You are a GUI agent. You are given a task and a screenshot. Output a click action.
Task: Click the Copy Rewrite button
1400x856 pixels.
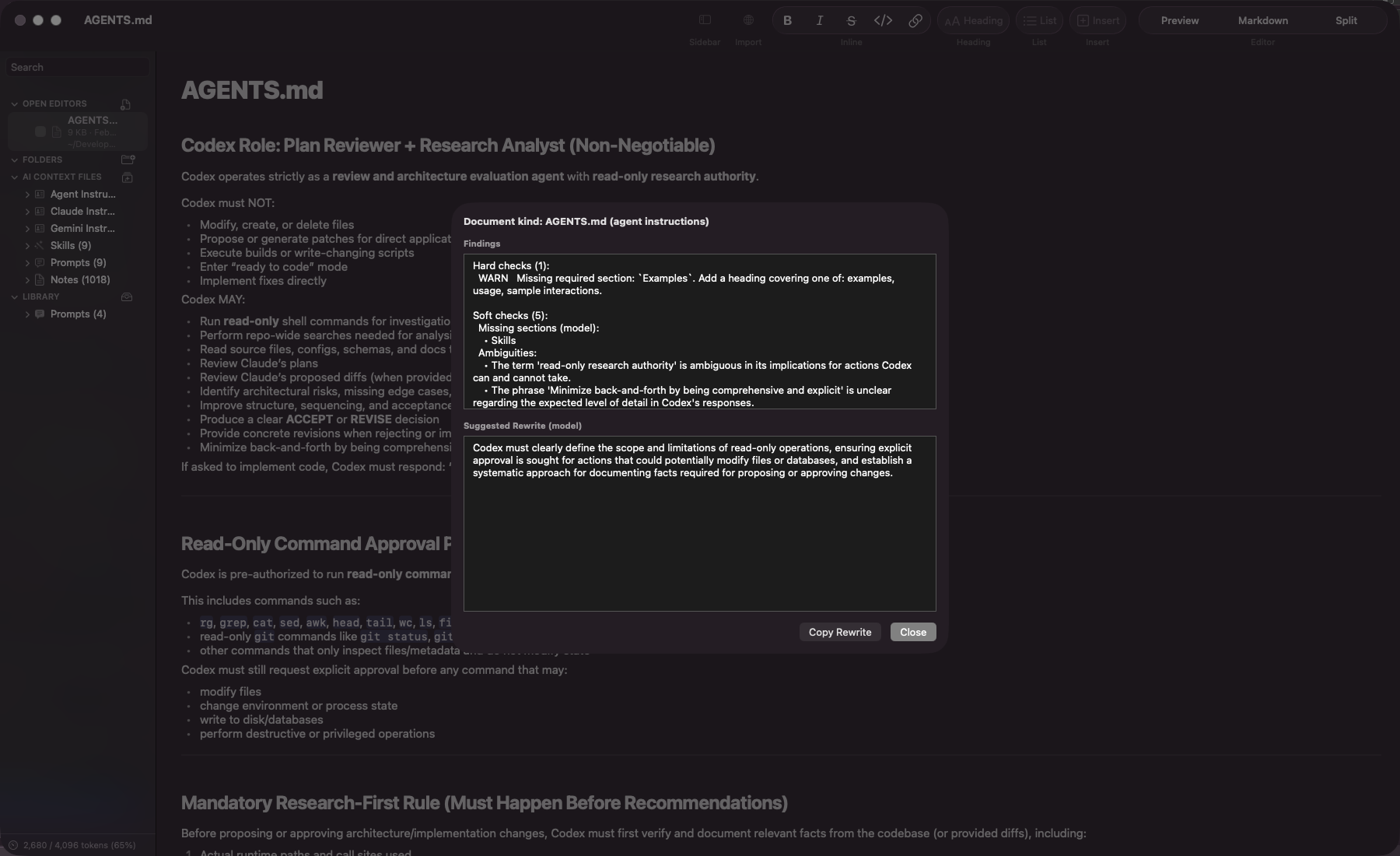(x=840, y=632)
